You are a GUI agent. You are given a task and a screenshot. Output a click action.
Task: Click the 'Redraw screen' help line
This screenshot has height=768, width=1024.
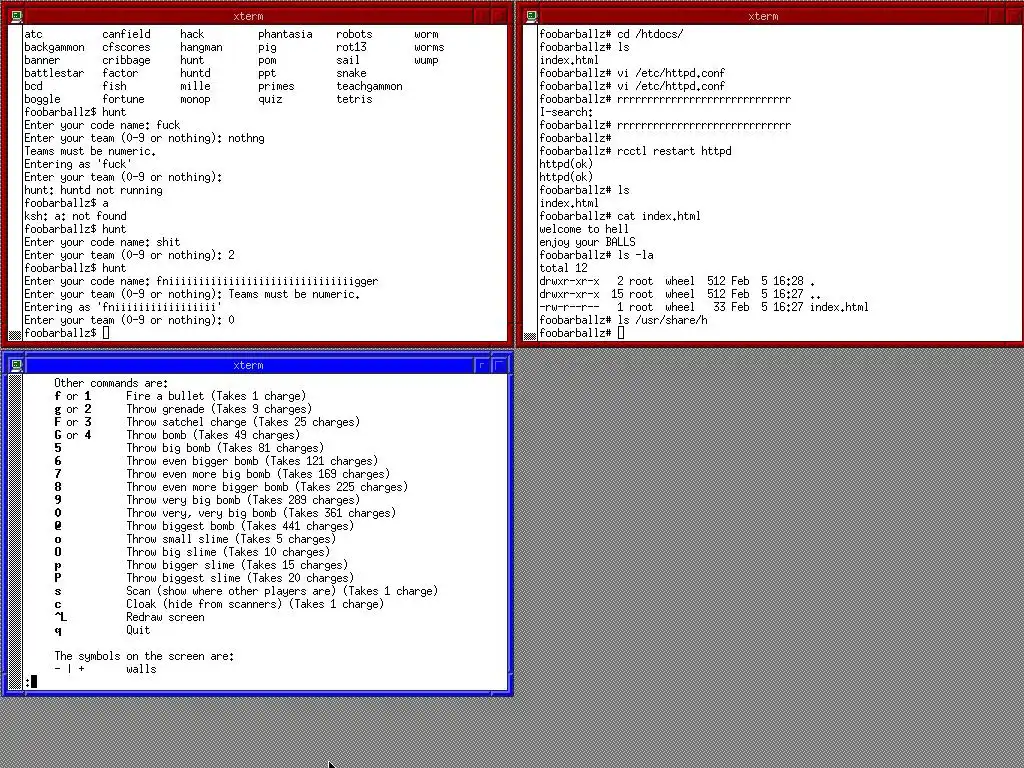pos(165,617)
